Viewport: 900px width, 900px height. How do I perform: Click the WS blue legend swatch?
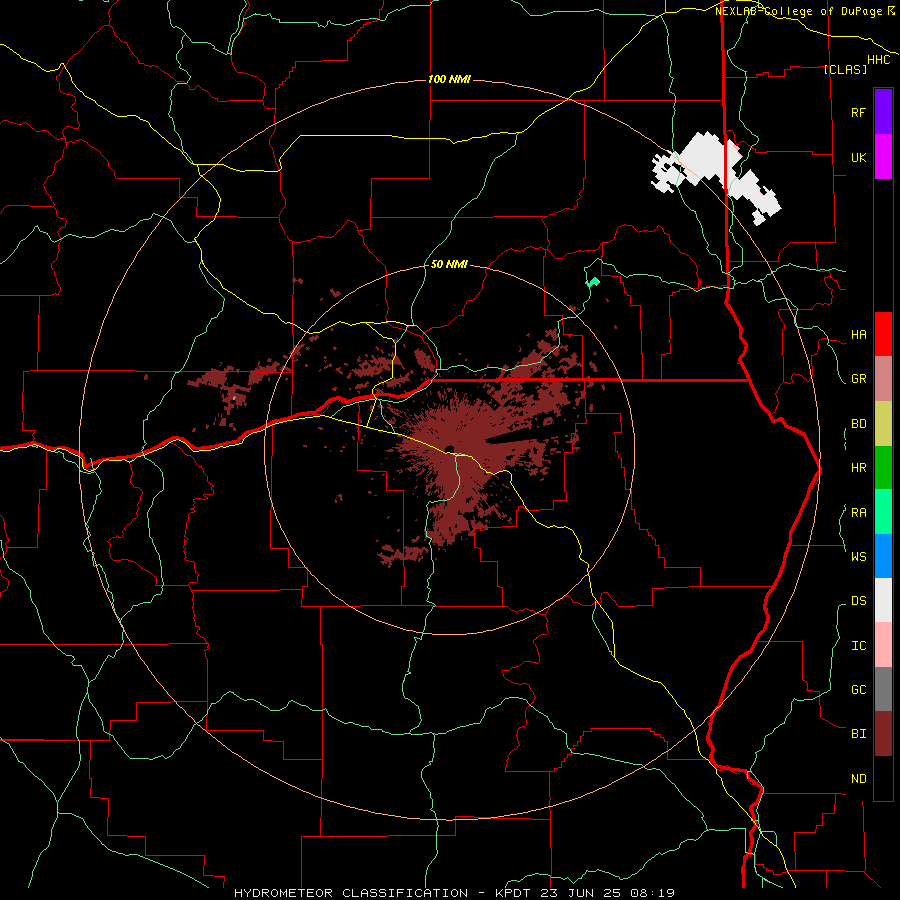[883, 556]
